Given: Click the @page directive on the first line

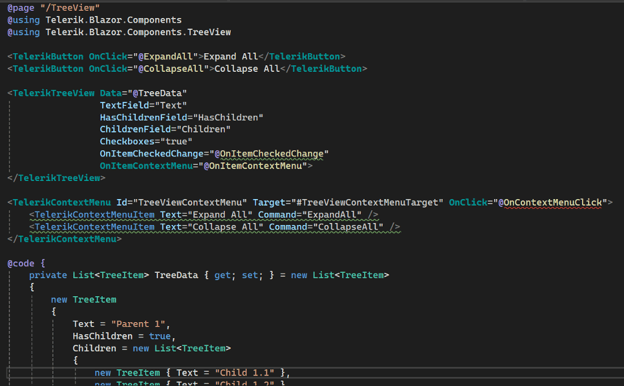Looking at the screenshot, I should 21,8.
